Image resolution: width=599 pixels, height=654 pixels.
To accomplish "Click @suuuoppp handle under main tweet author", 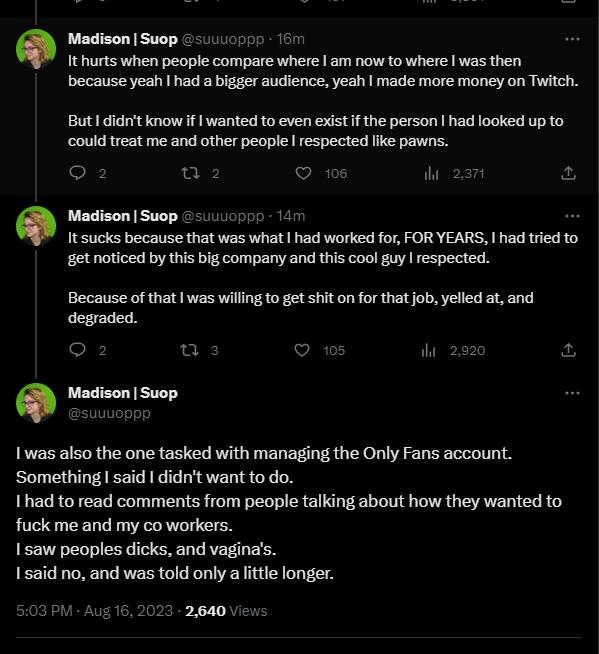I will coord(109,413).
